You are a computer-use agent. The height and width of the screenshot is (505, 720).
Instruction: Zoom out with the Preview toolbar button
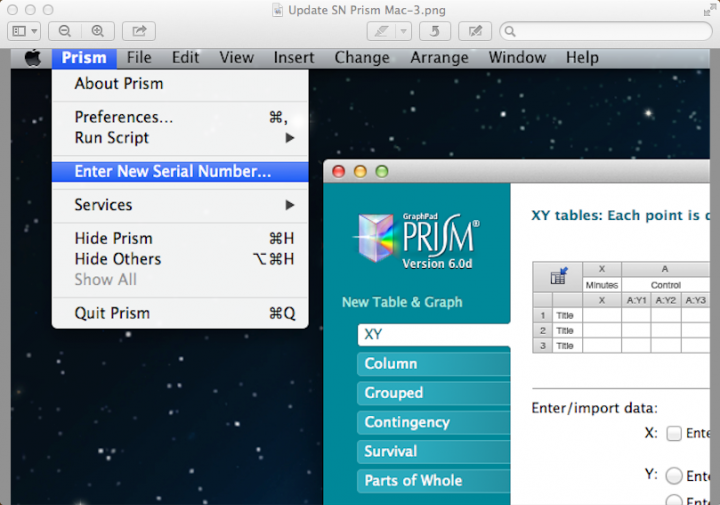tap(65, 31)
